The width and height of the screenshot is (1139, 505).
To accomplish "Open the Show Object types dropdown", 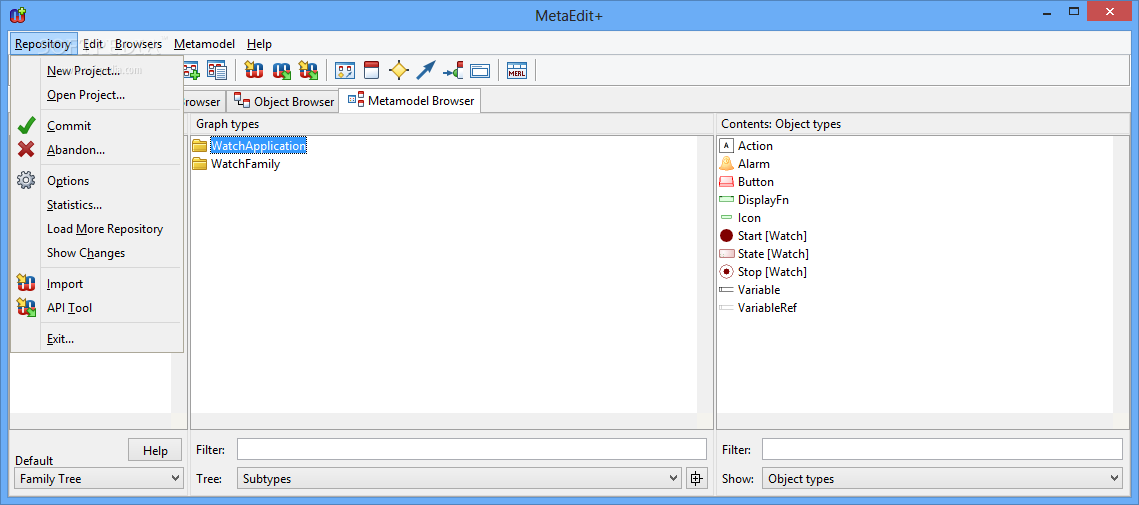I will tap(942, 478).
